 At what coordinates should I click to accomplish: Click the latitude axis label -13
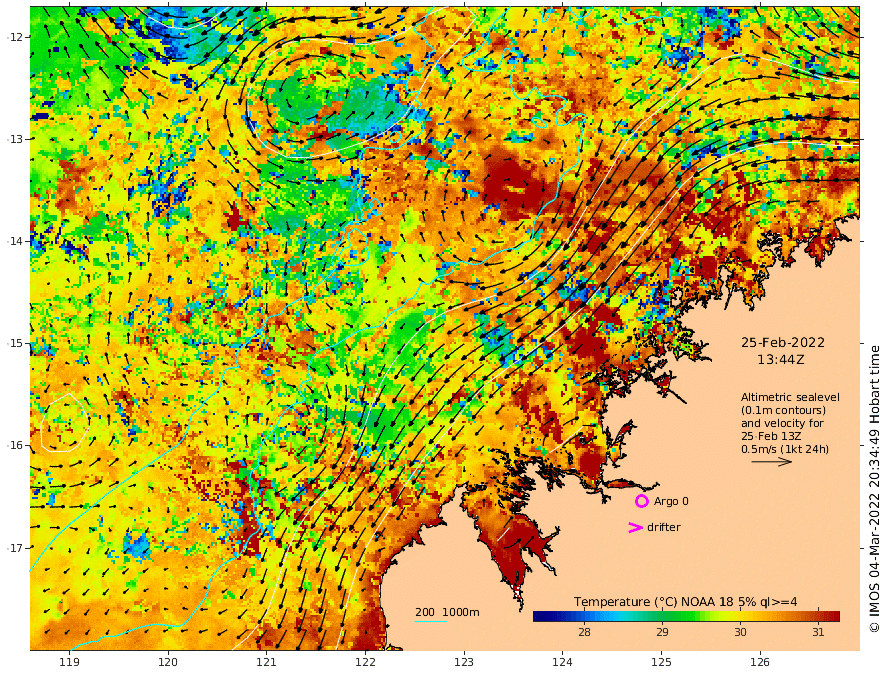[x=14, y=139]
